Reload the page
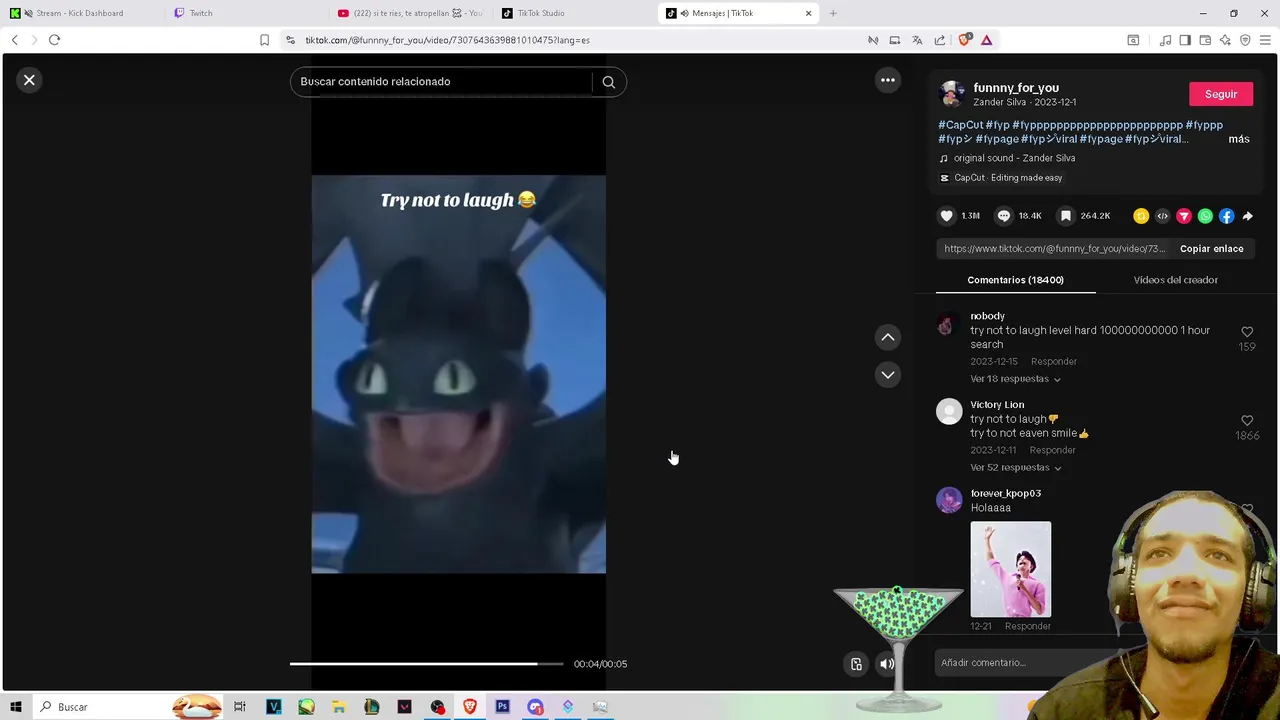This screenshot has height=720, width=1280. click(54, 40)
